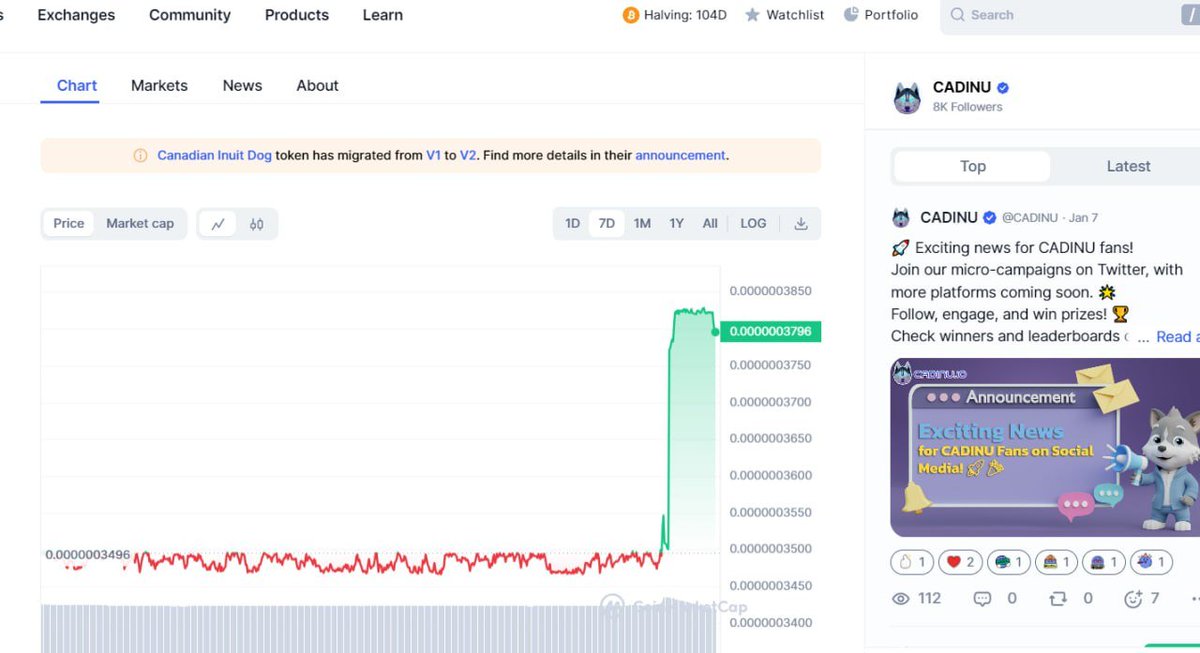This screenshot has height=653, width=1200.
Task: Open the Watchlist page
Action: tap(795, 15)
